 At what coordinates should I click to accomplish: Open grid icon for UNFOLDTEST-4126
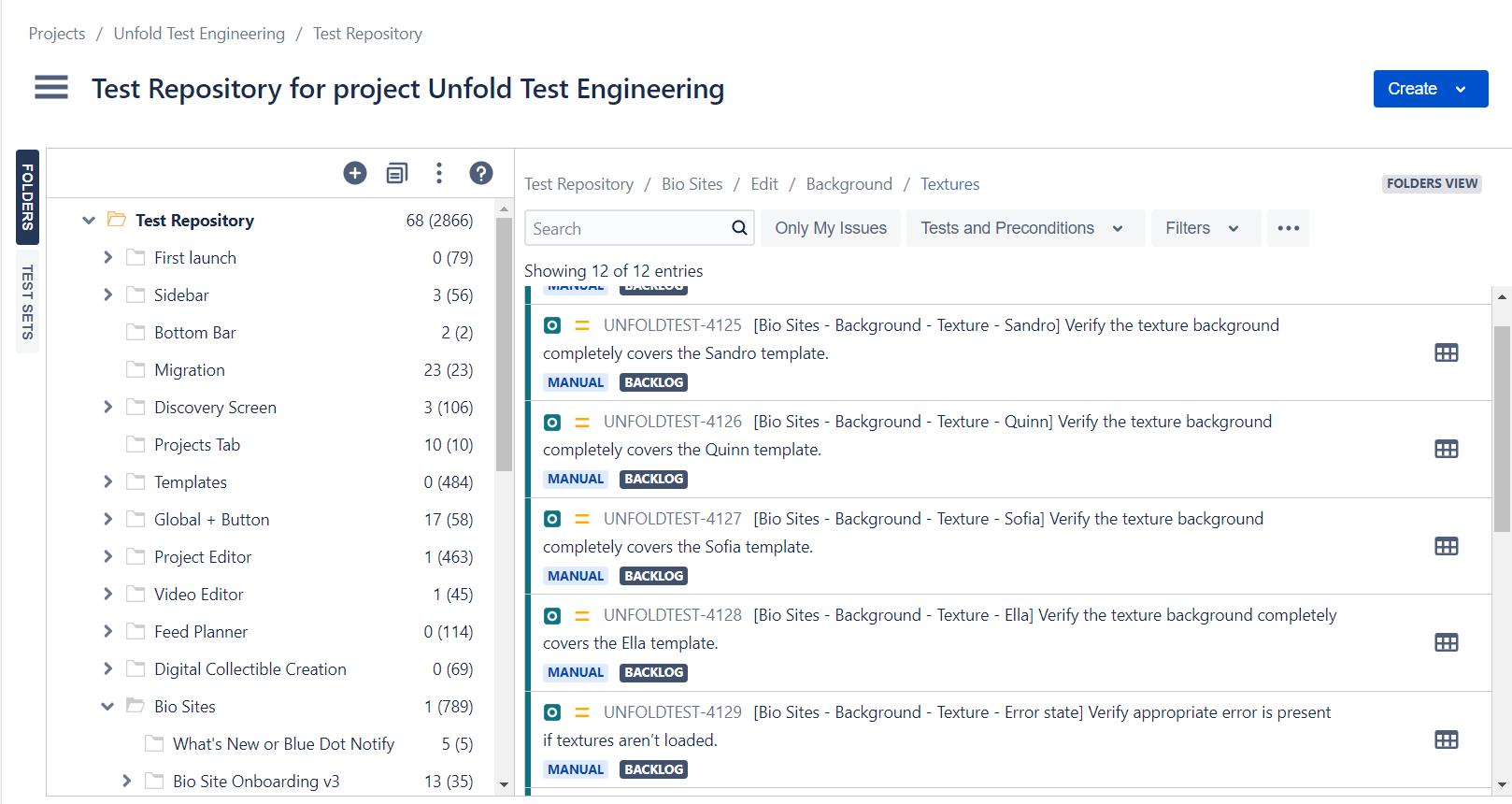(1447, 449)
